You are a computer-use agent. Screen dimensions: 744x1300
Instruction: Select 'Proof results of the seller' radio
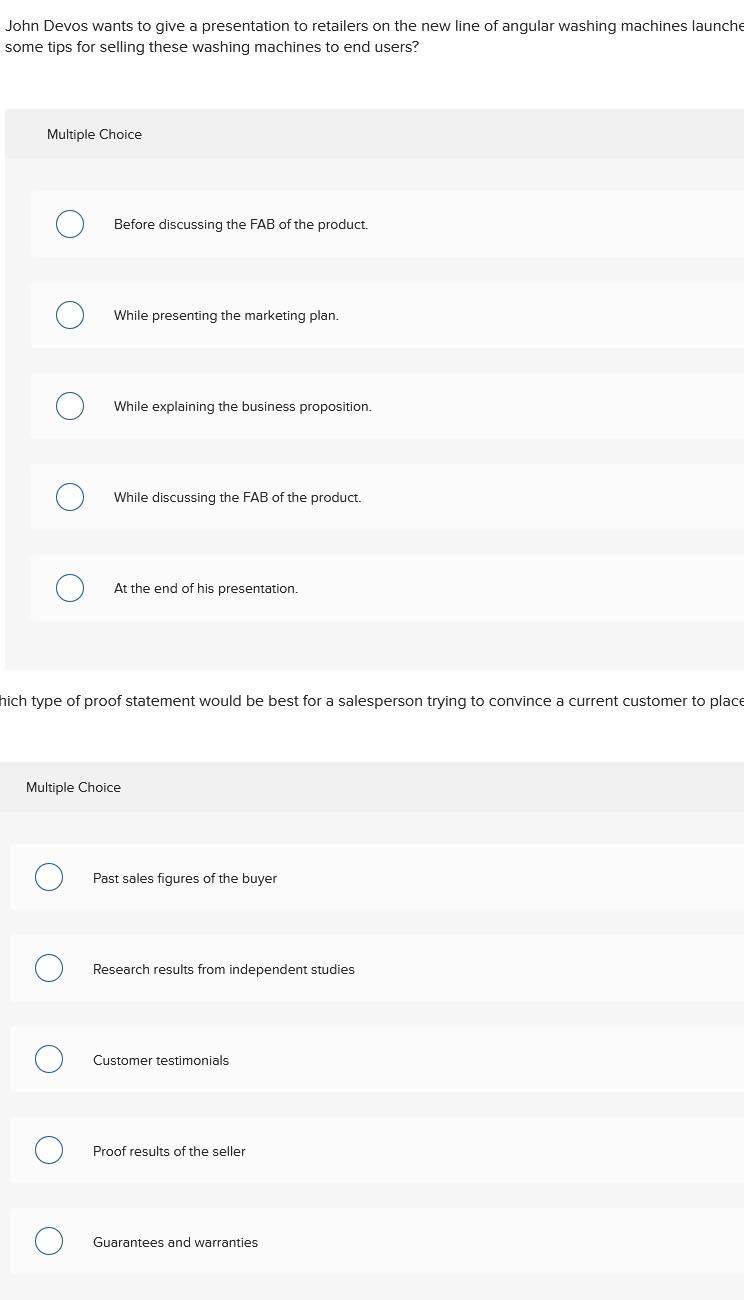pyautogui.click(x=49, y=1150)
